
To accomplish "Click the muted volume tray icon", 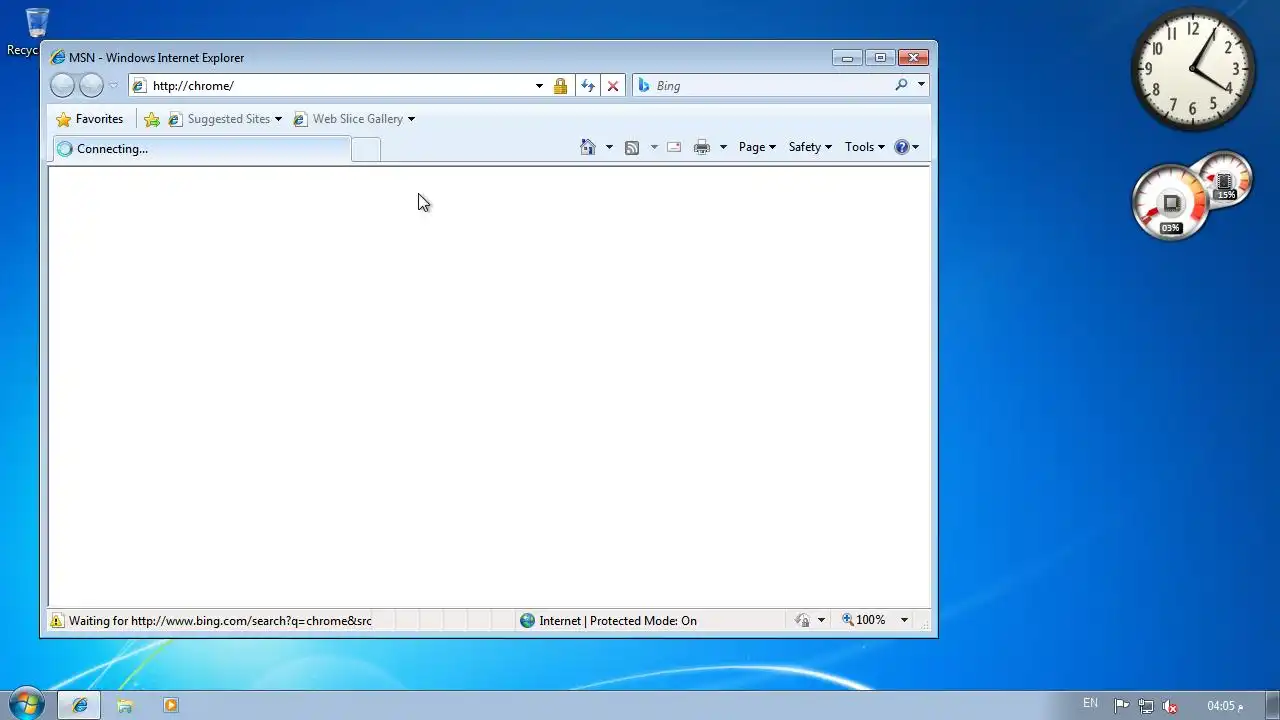I will (1169, 706).
